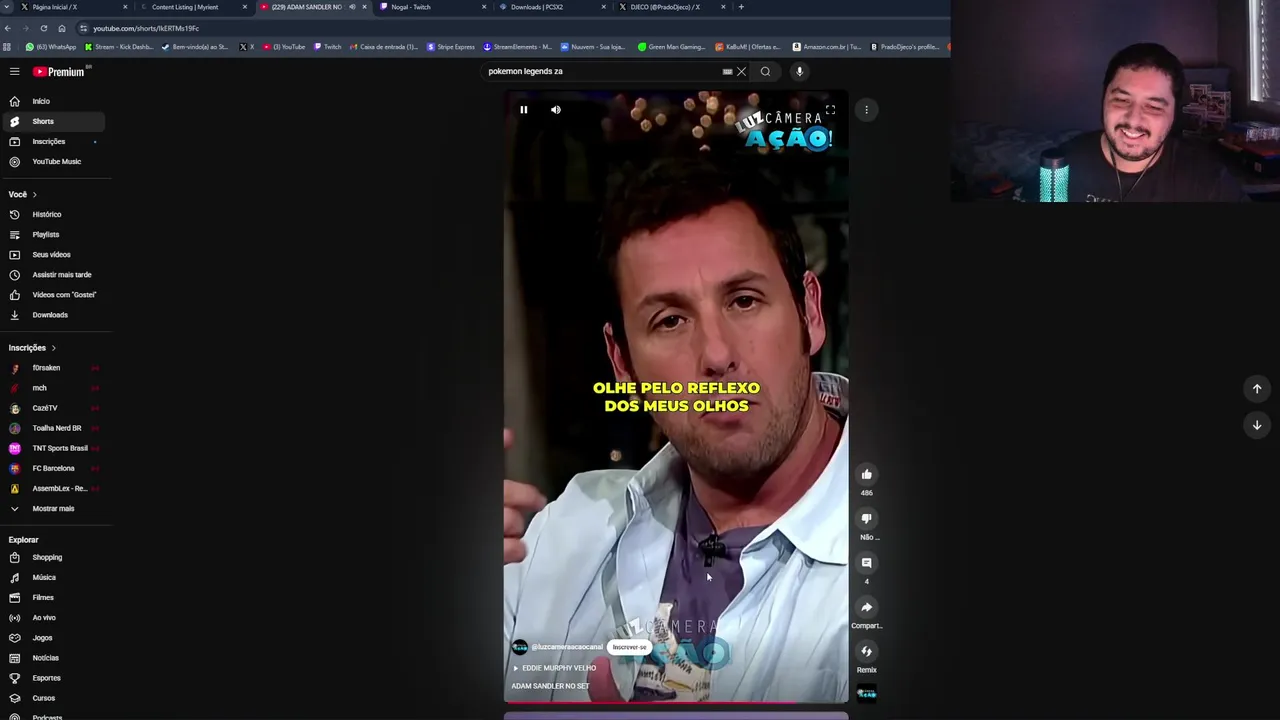Click the YouTube Premium logo
Viewport: 1280px width, 720px height.
tap(61, 71)
